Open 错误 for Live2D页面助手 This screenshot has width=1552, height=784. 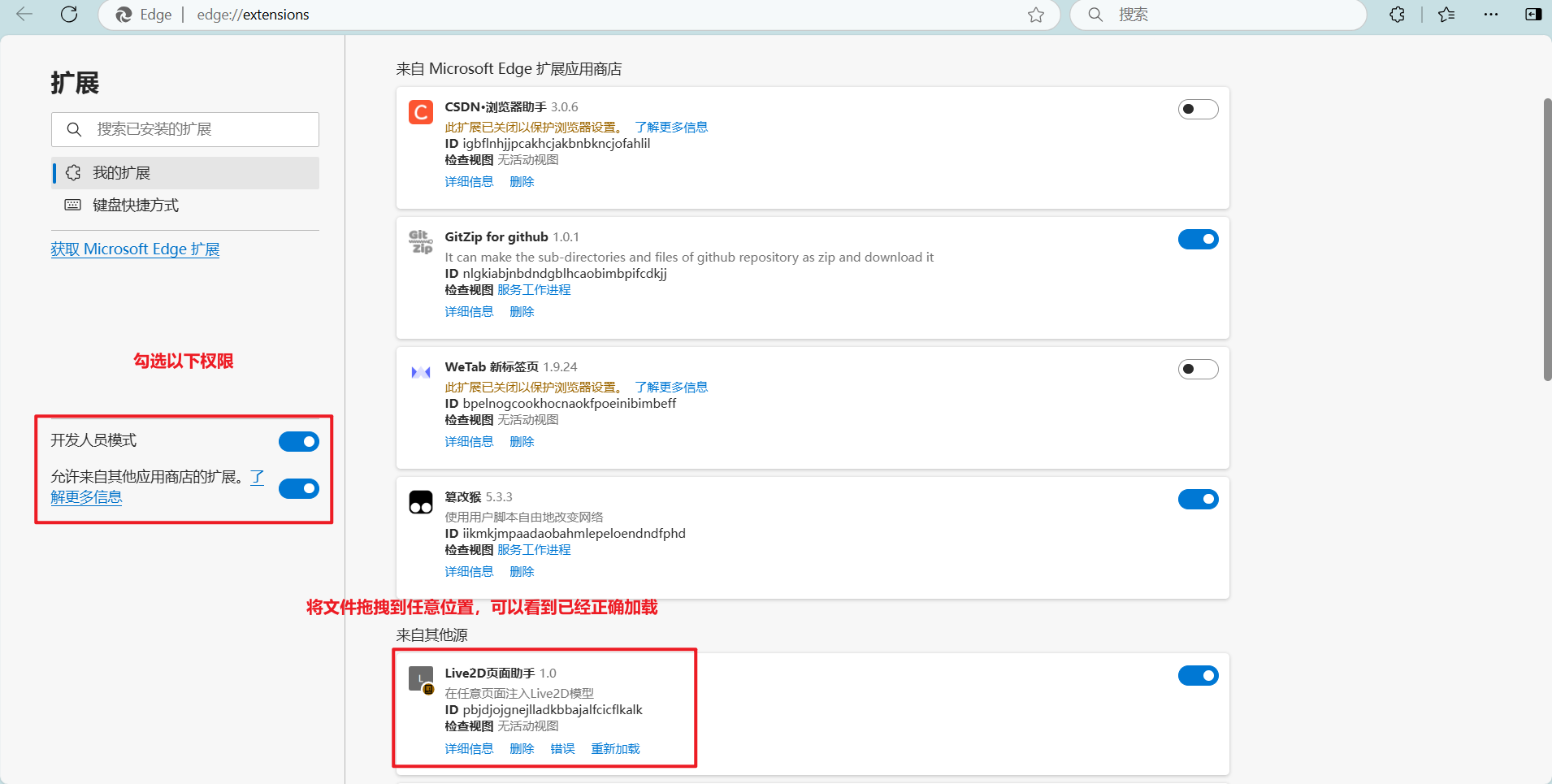point(562,749)
